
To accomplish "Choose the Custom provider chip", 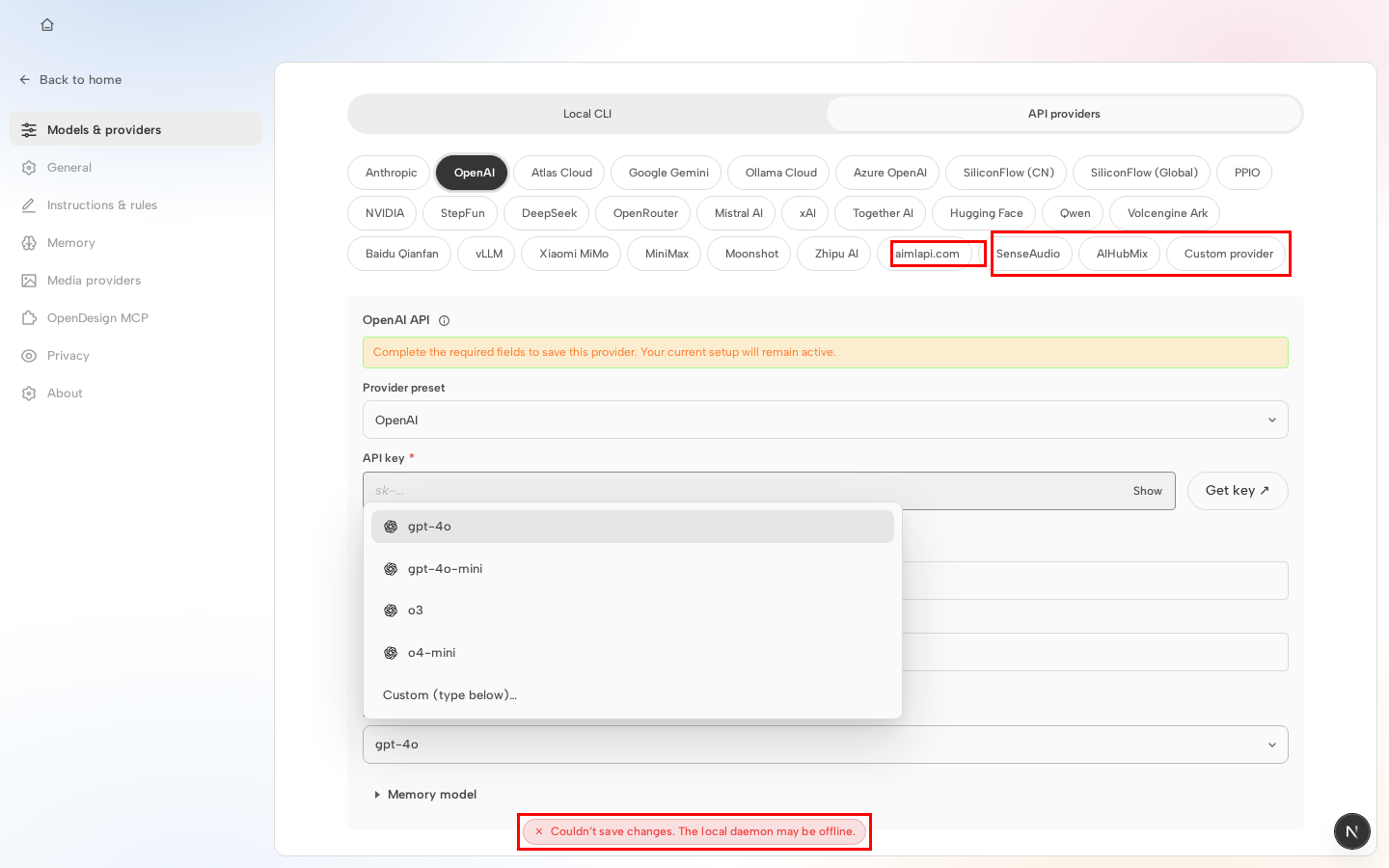I will click(1227, 254).
